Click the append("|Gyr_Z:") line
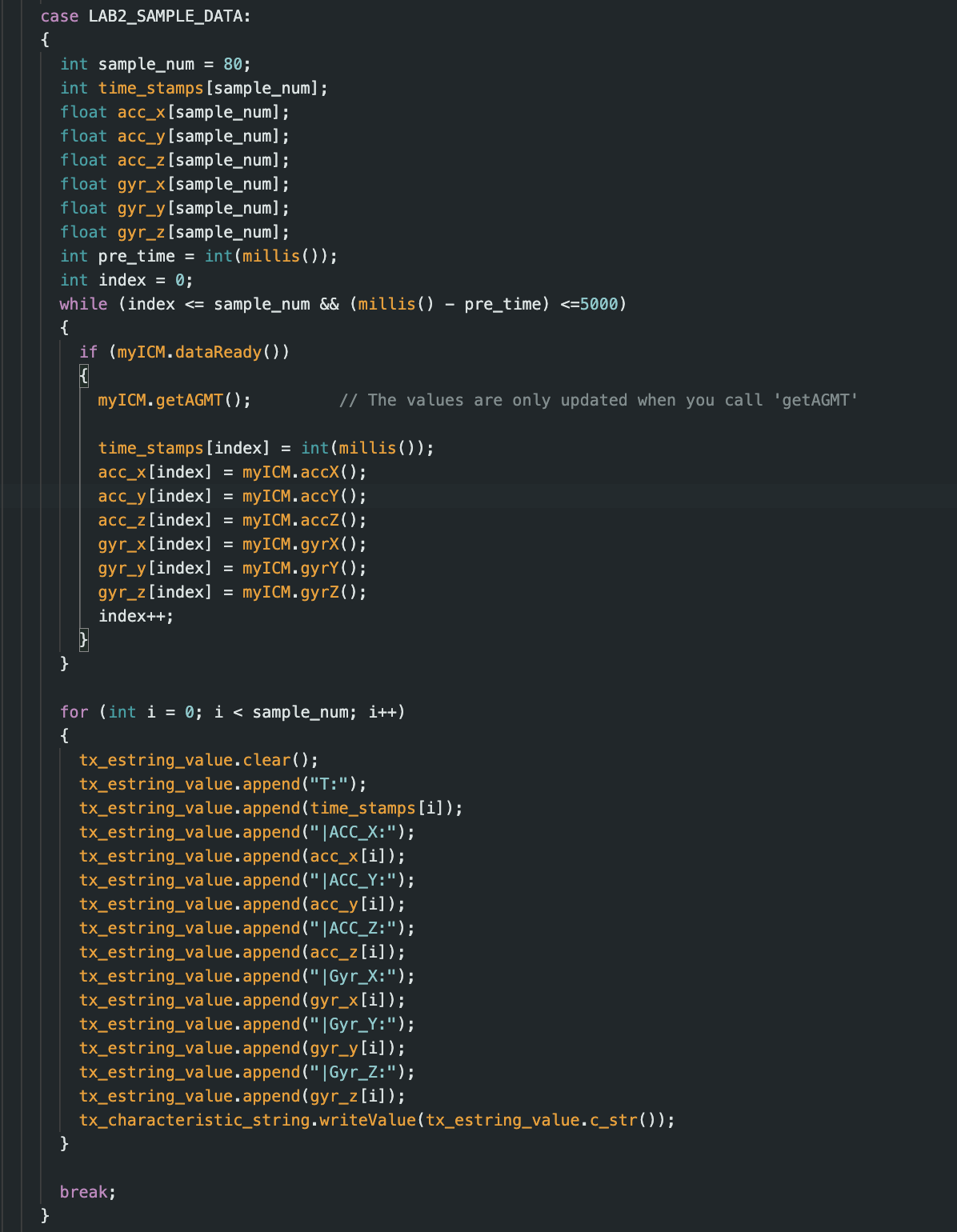Image resolution: width=957 pixels, height=1232 pixels. (246, 1072)
